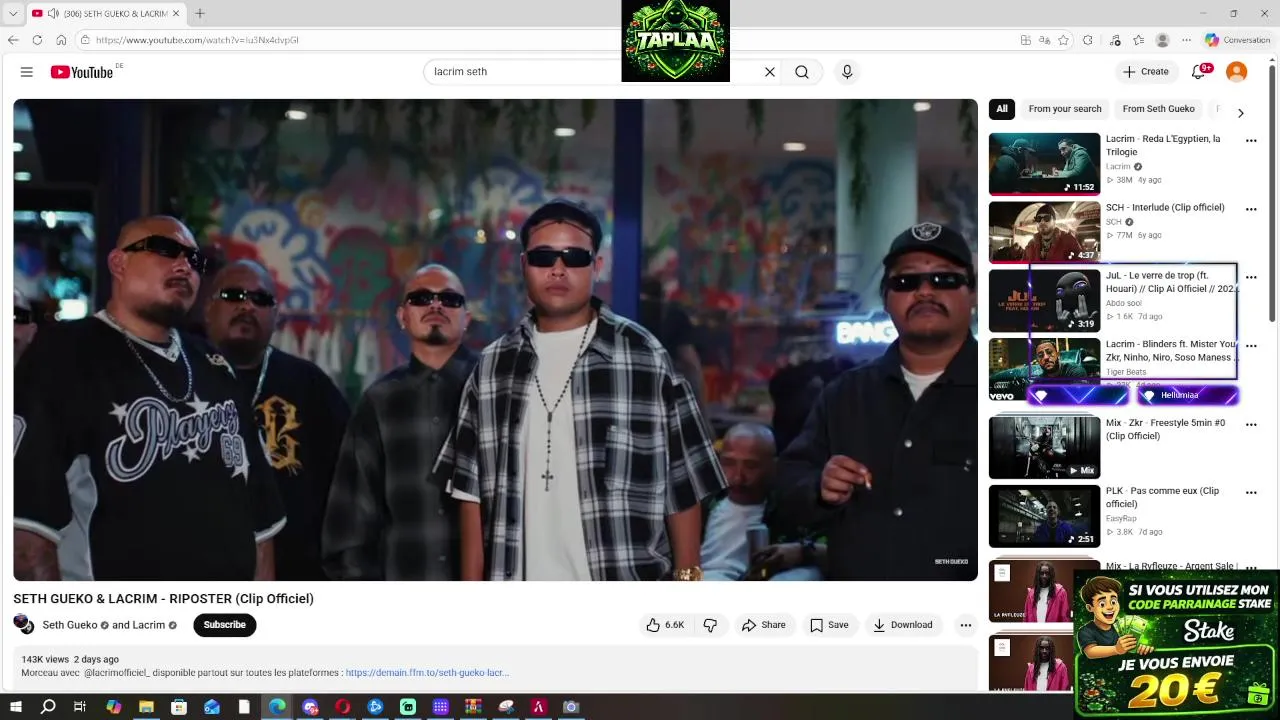Download the video

(903, 625)
